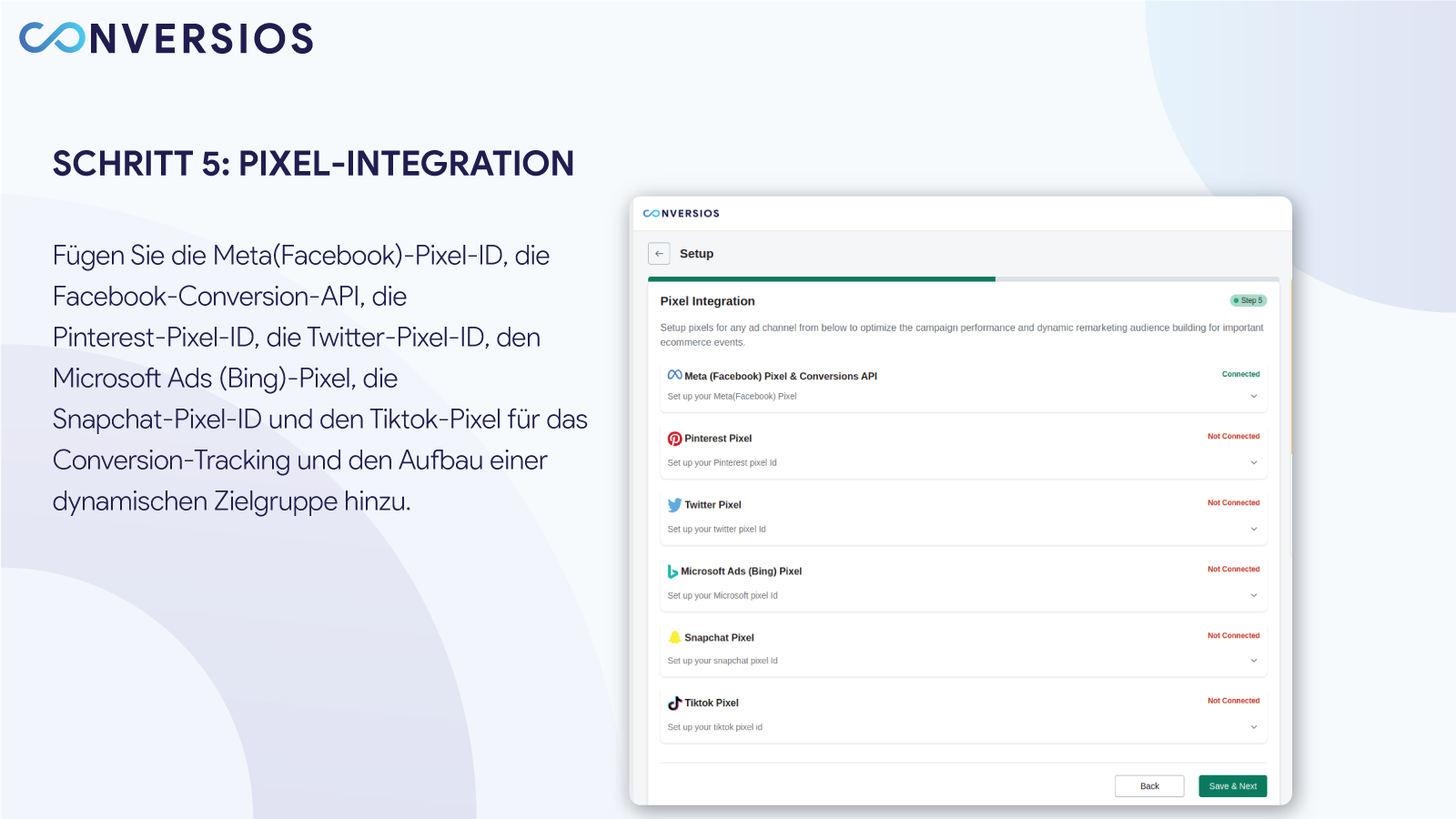Click the Snapchat Pixel title
This screenshot has height=819, width=1456.
click(x=719, y=638)
